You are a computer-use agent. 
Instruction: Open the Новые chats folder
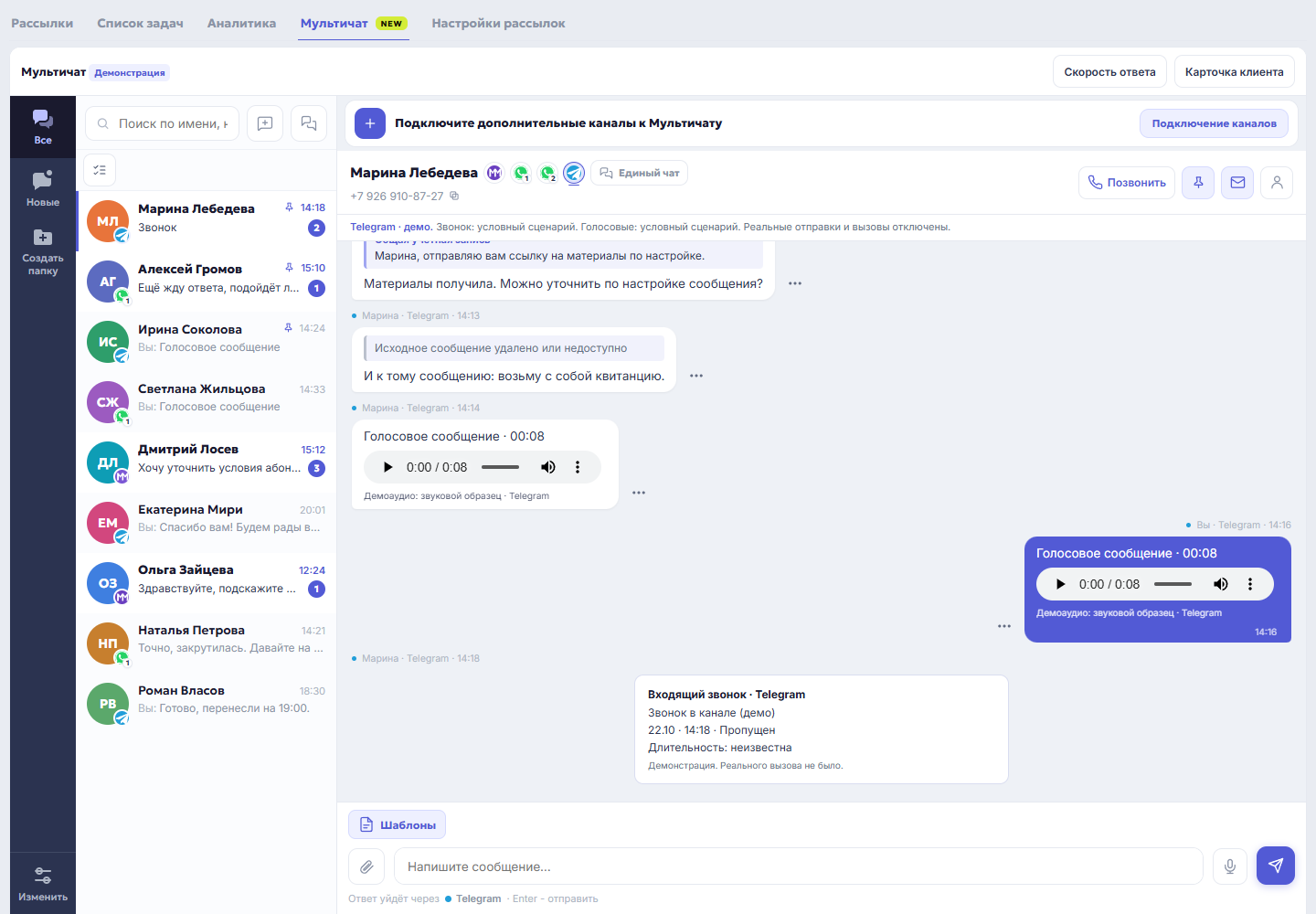pyautogui.click(x=43, y=189)
